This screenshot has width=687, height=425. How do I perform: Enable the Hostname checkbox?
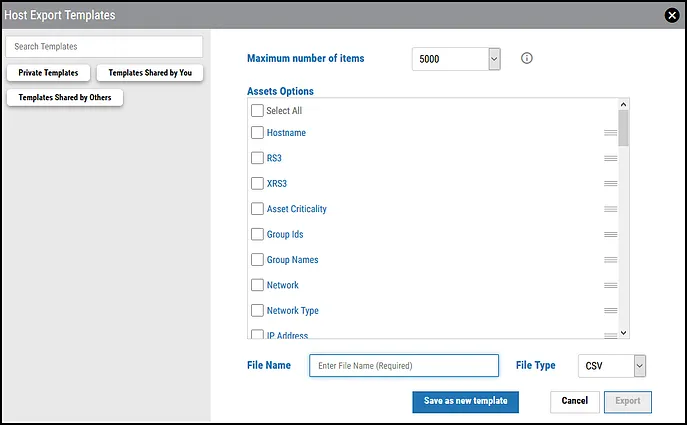click(257, 132)
